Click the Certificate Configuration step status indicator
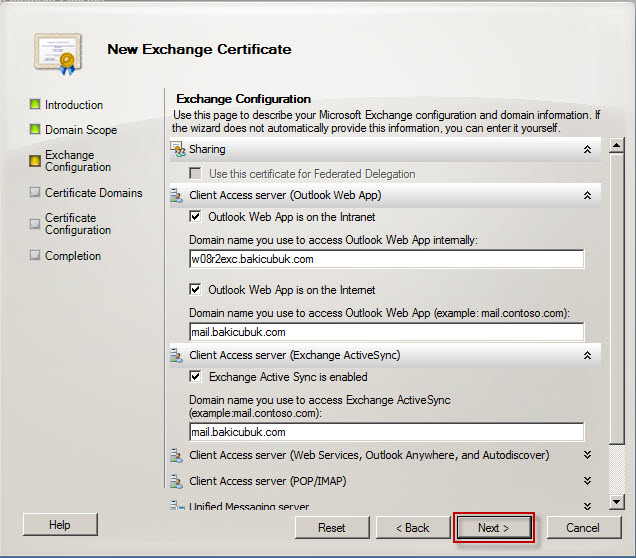This screenshot has height=558, width=636. (35, 223)
